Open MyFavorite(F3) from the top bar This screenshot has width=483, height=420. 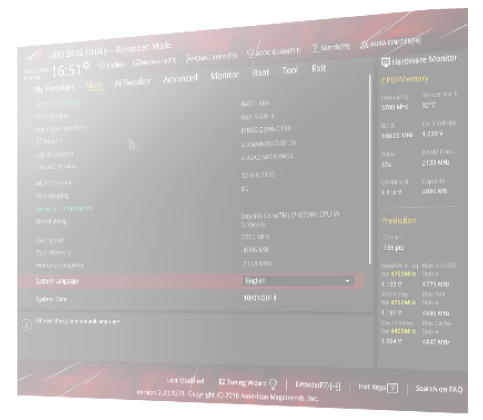point(154,62)
